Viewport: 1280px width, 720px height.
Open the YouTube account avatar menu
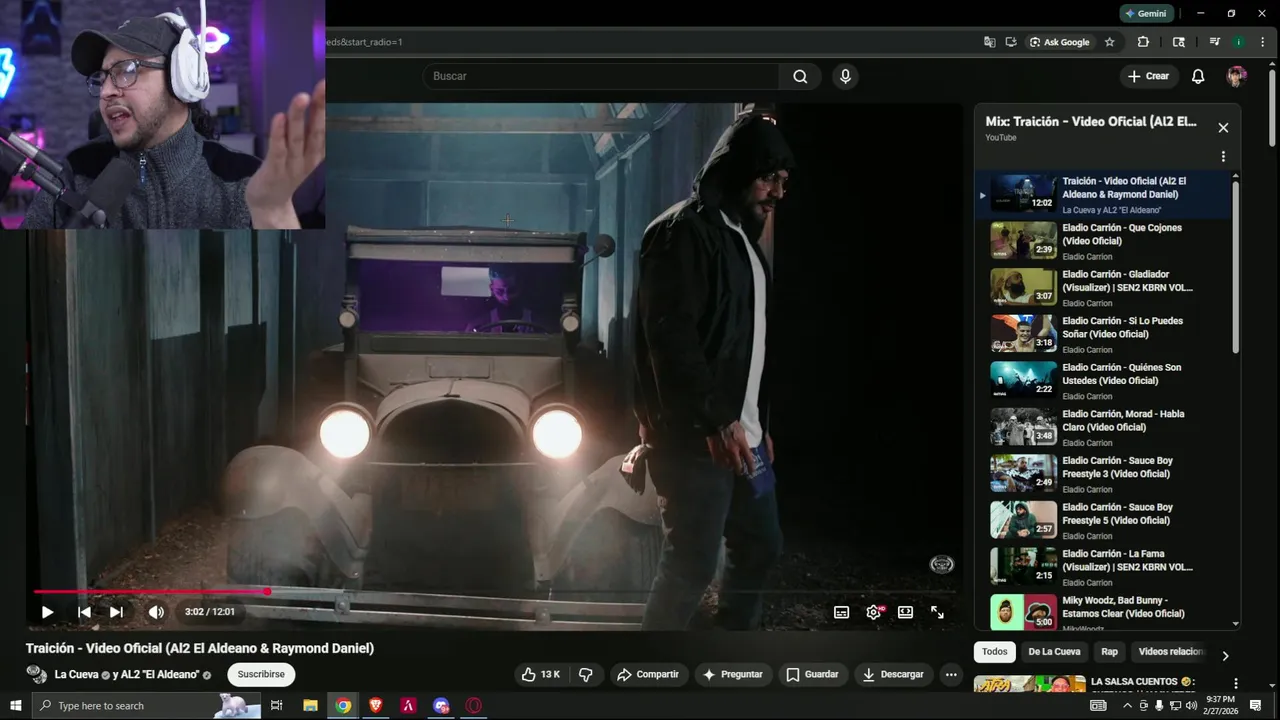click(x=1237, y=76)
